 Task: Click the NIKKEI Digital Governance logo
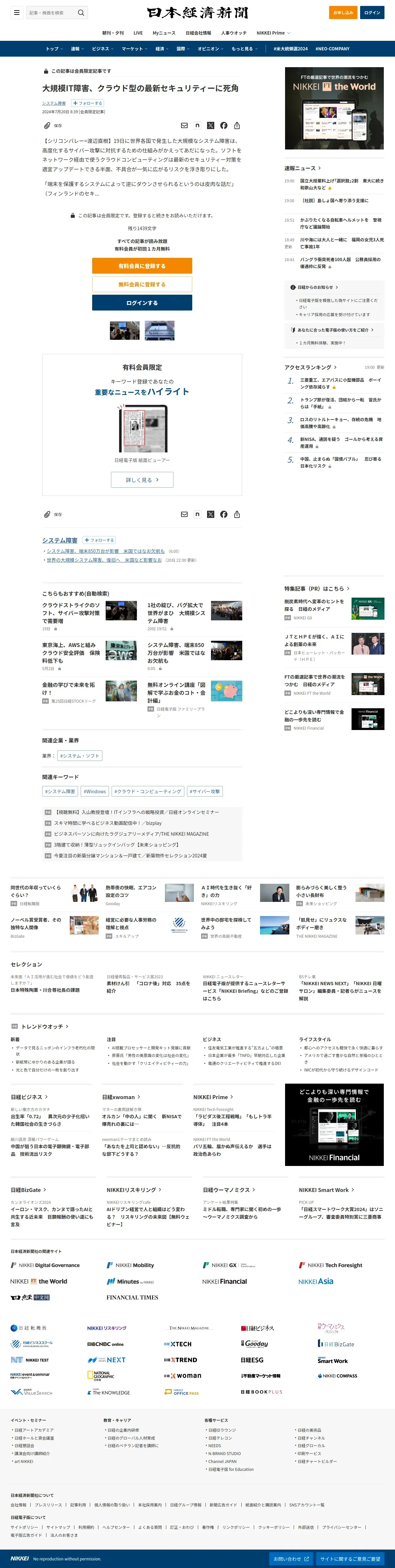coord(45,1265)
